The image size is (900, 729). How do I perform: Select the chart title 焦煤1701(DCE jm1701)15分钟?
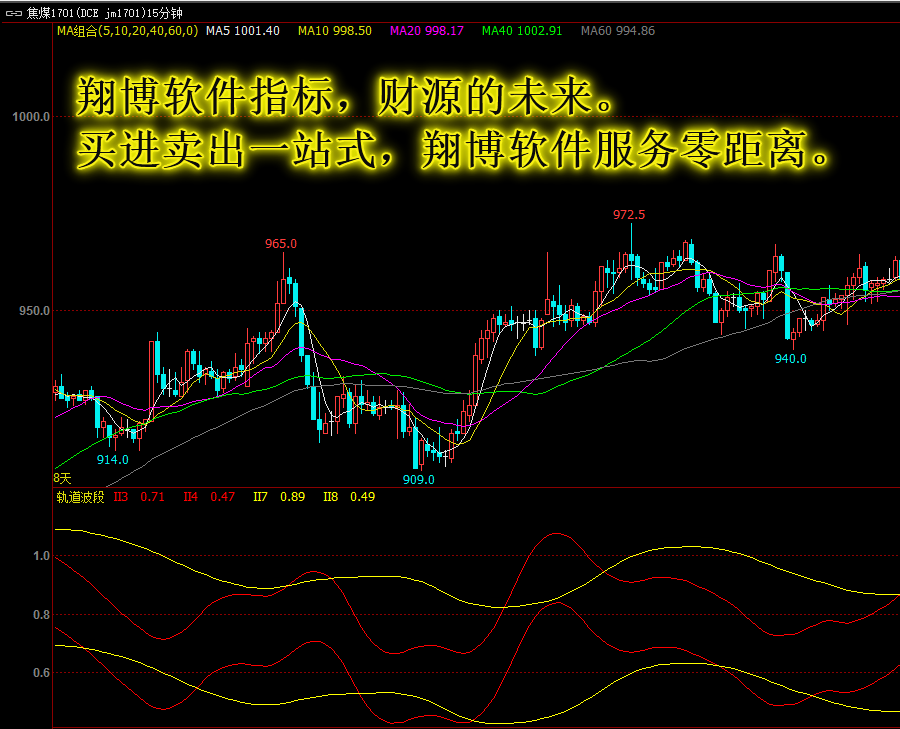pyautogui.click(x=104, y=13)
